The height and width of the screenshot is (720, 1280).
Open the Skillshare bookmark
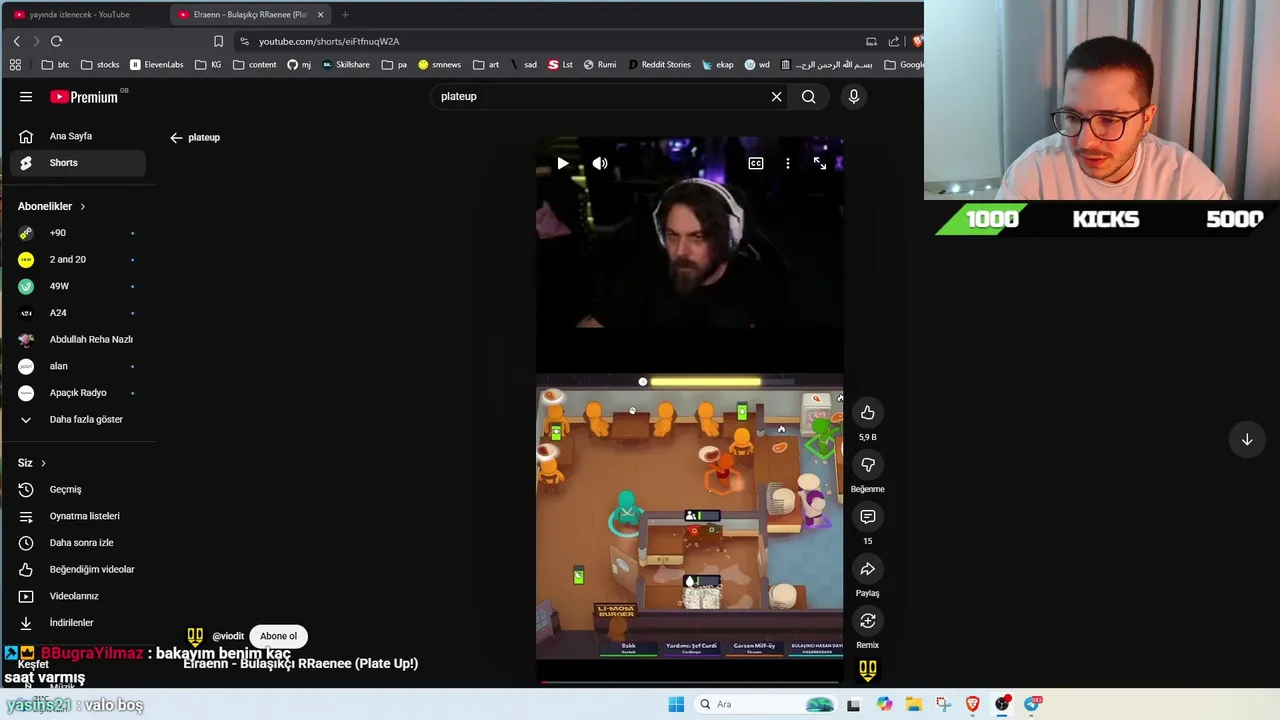[346, 65]
